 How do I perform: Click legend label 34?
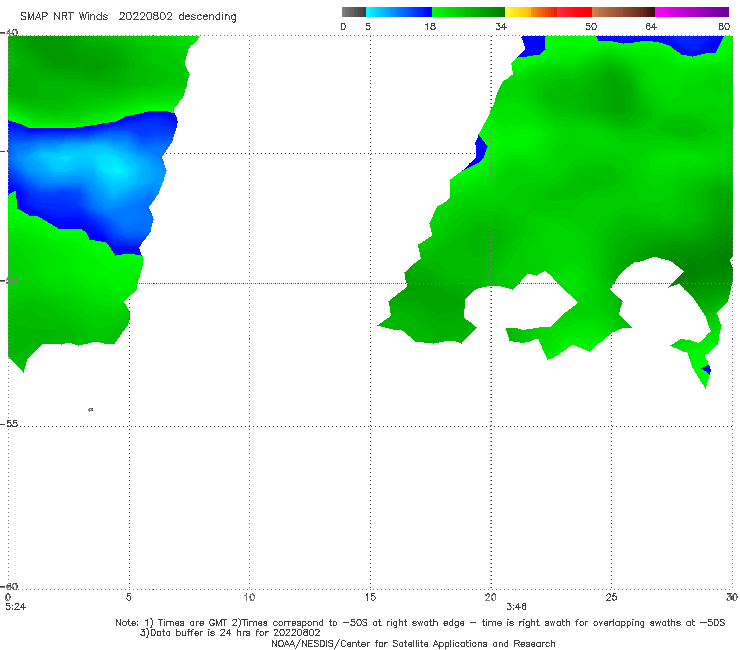coord(501,26)
